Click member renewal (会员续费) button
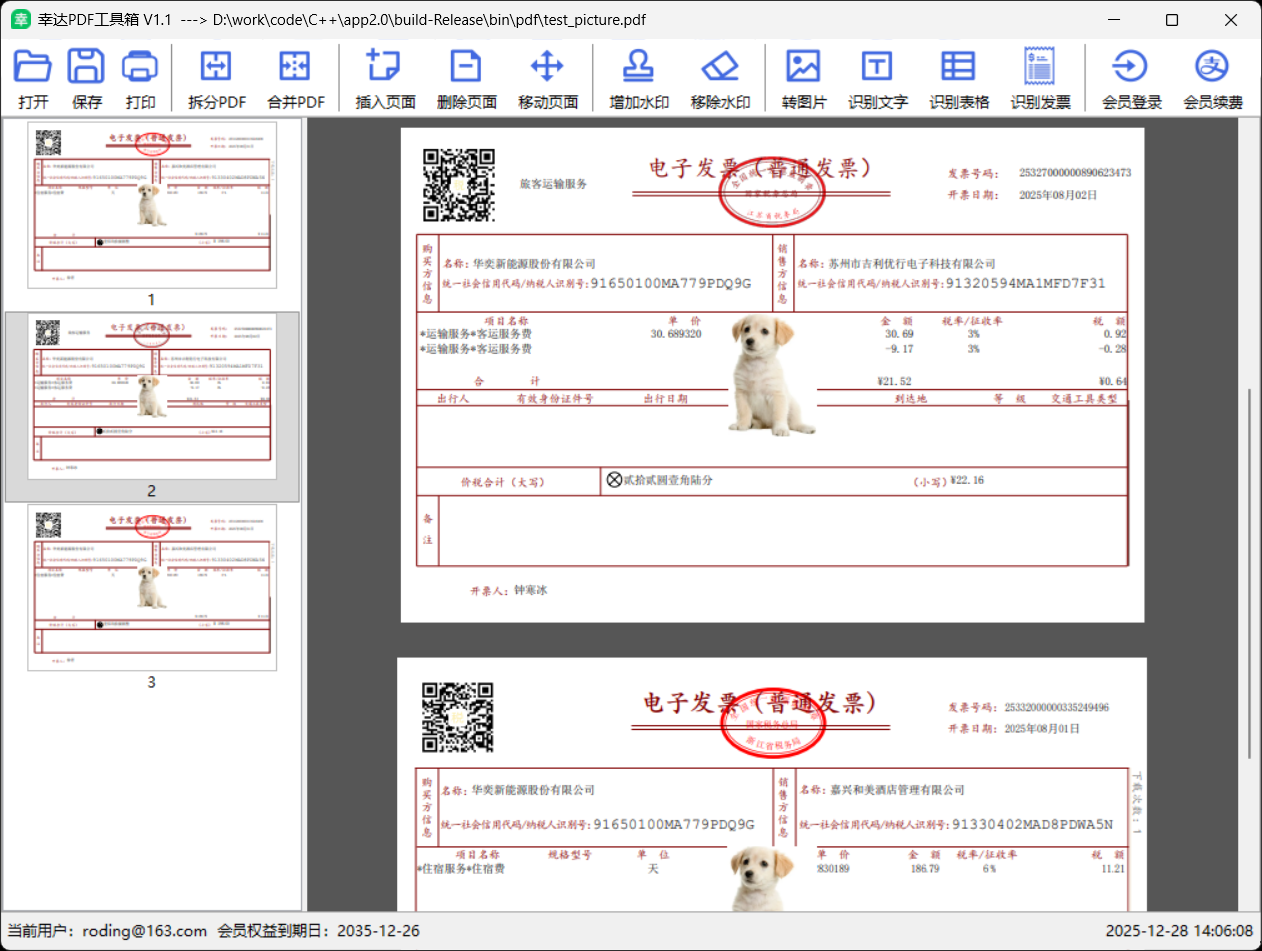 pos(1212,67)
